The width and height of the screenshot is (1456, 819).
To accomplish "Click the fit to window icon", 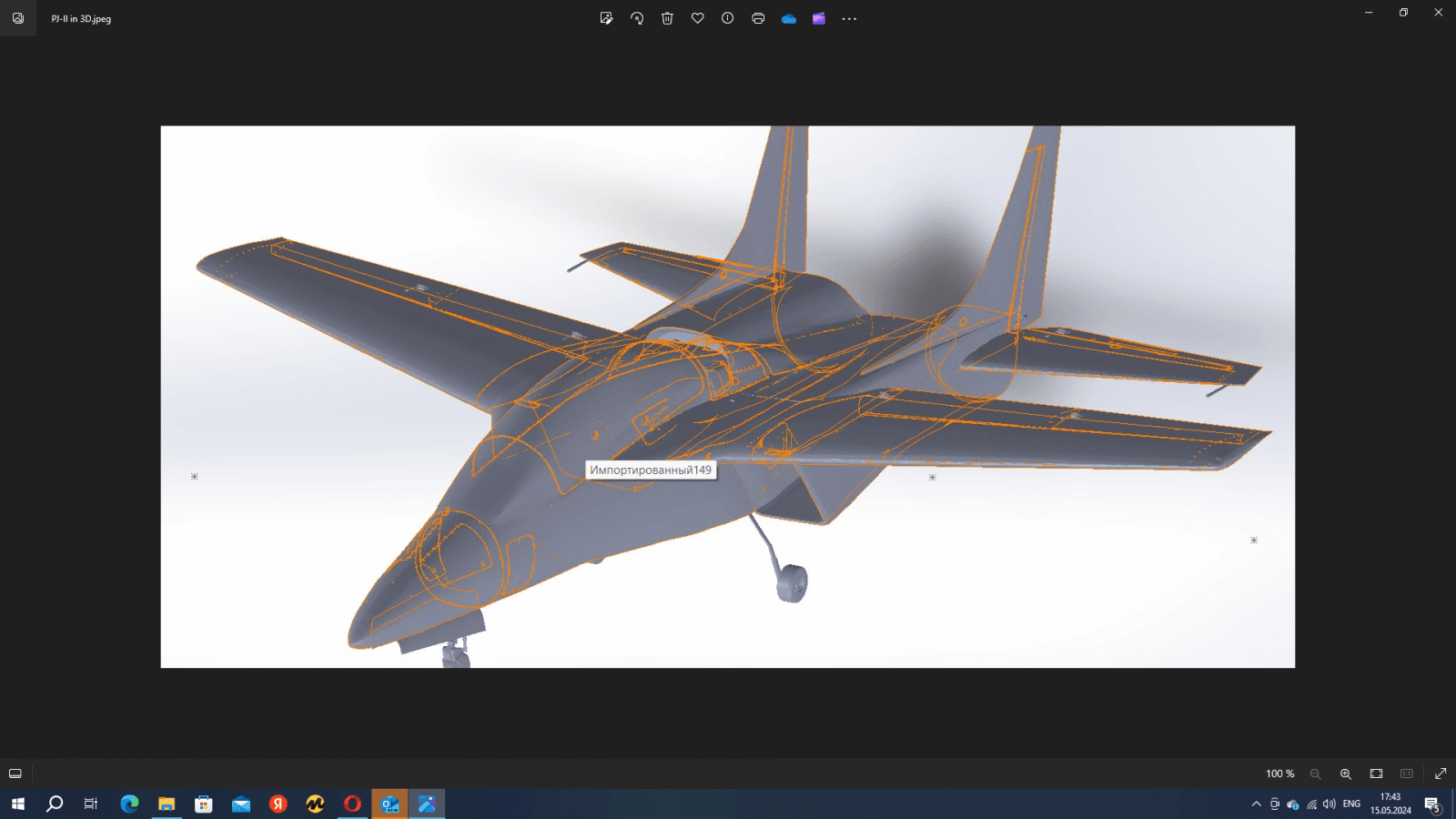I will point(1376,773).
